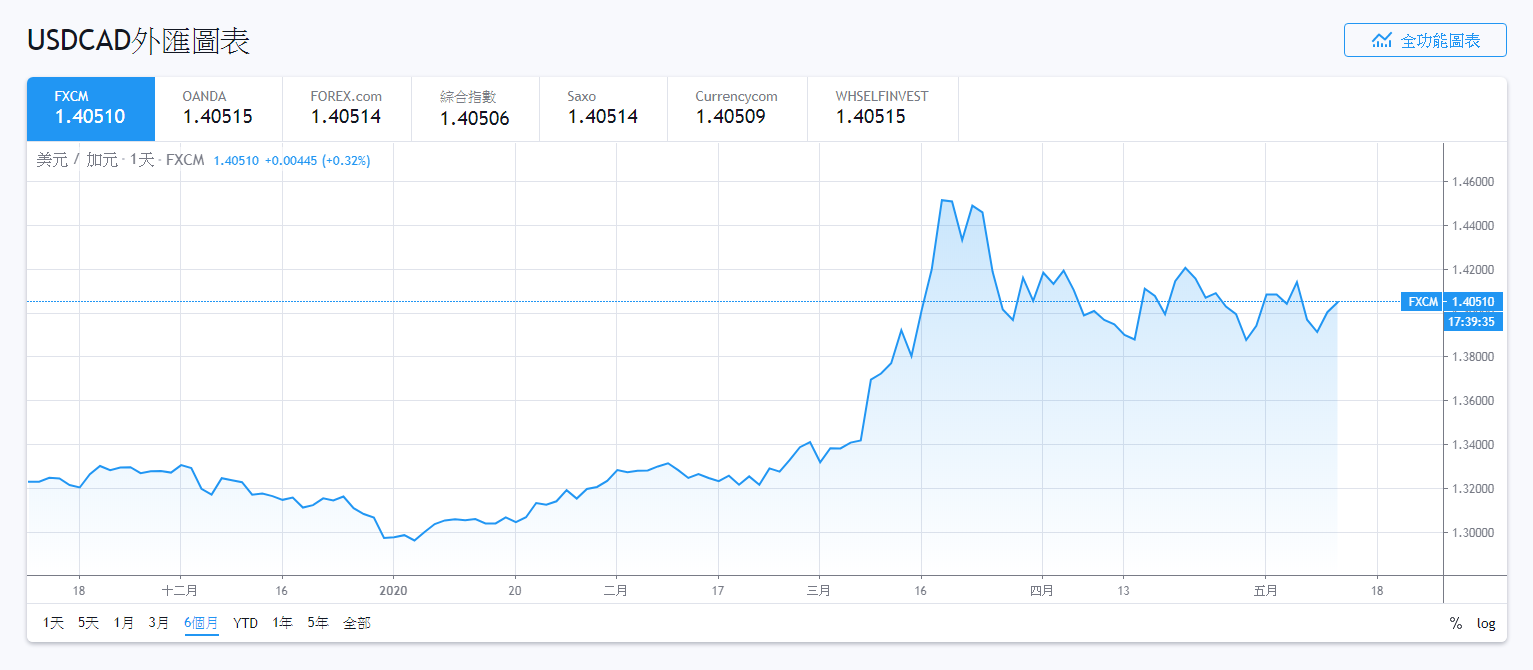
Task: Change chart range to 3月
Action: [x=158, y=623]
